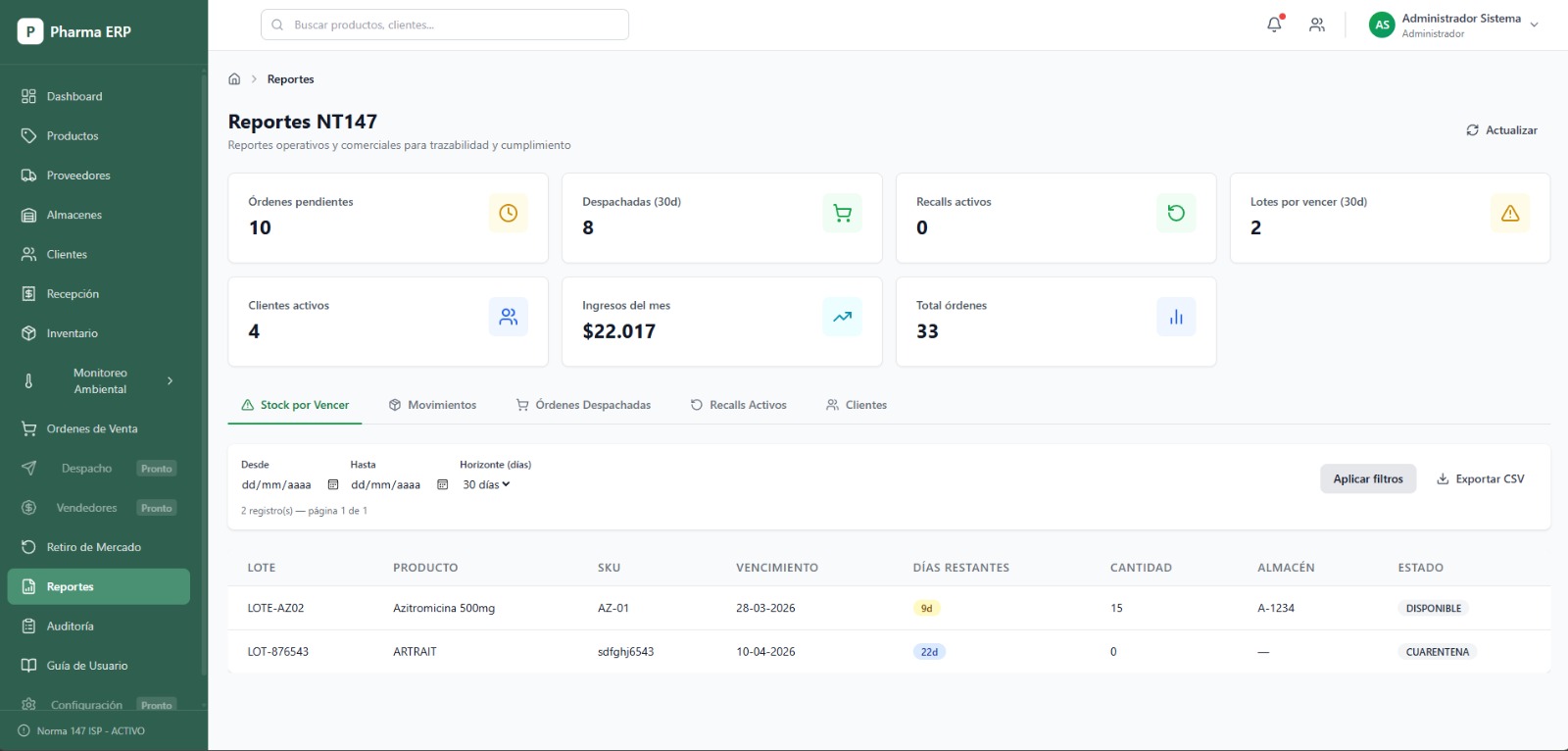Open the Horizonte días dropdown

pos(486,484)
